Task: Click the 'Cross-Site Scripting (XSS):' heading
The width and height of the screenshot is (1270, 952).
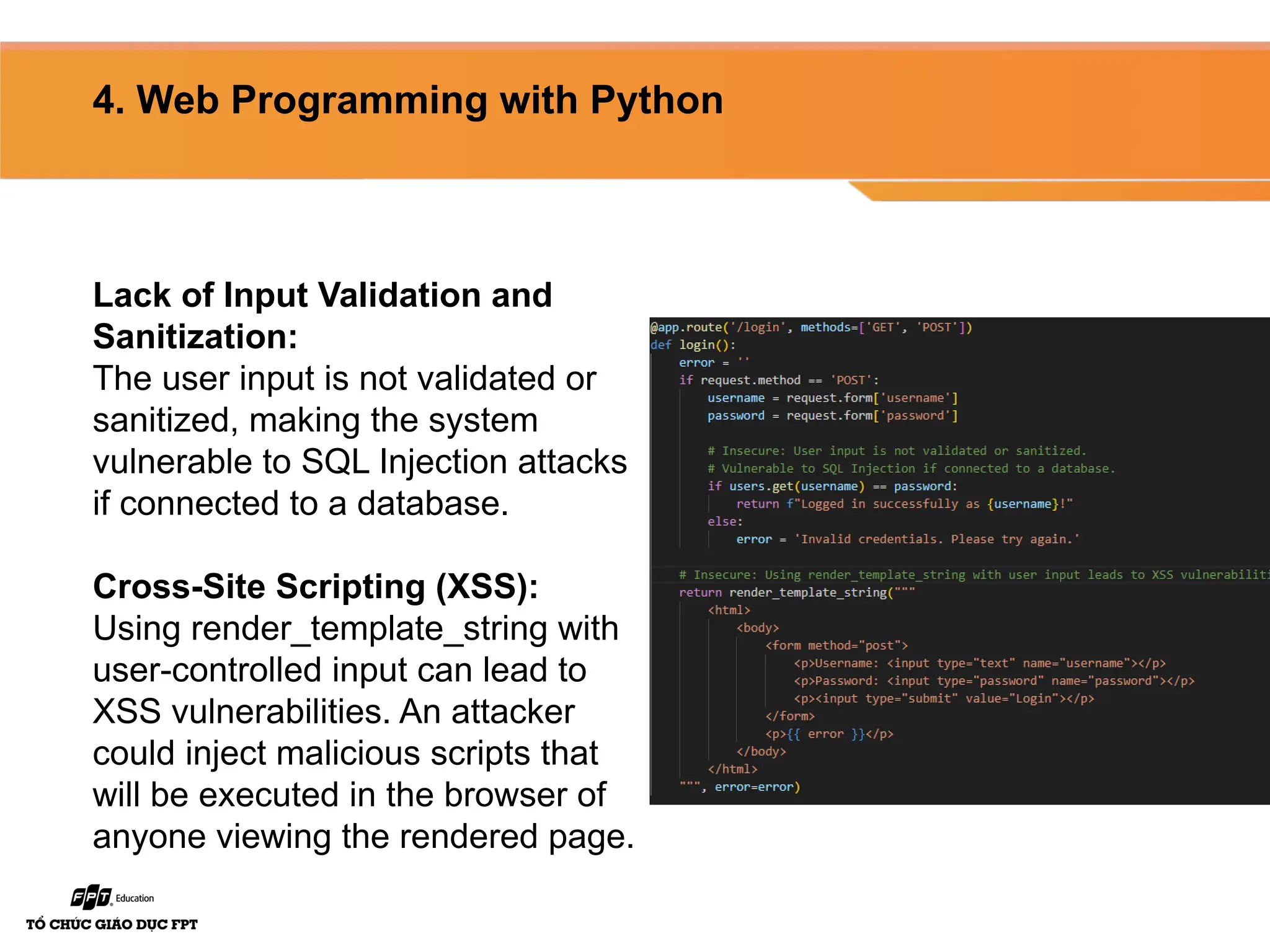Action: coord(315,586)
